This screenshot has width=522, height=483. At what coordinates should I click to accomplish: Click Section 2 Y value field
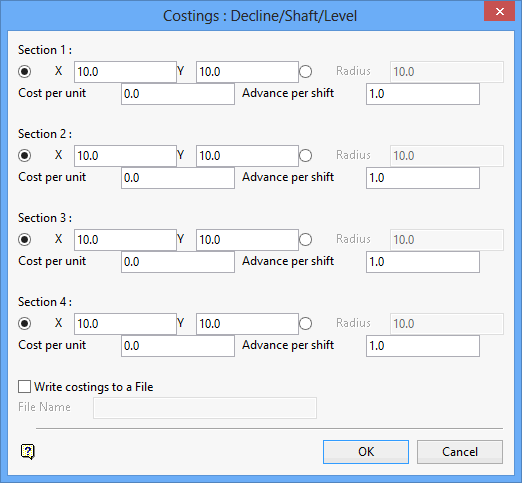pyautogui.click(x=247, y=156)
